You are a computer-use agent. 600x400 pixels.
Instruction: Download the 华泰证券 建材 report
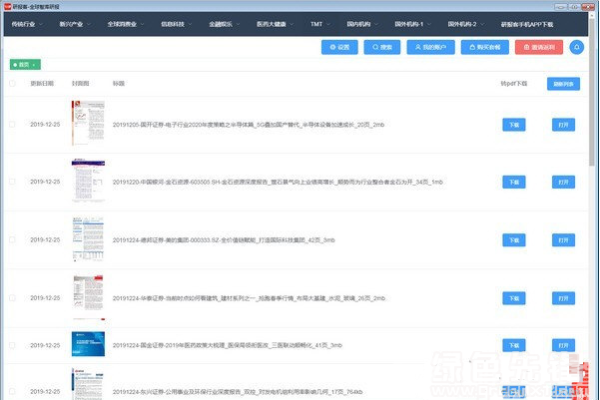(x=514, y=298)
